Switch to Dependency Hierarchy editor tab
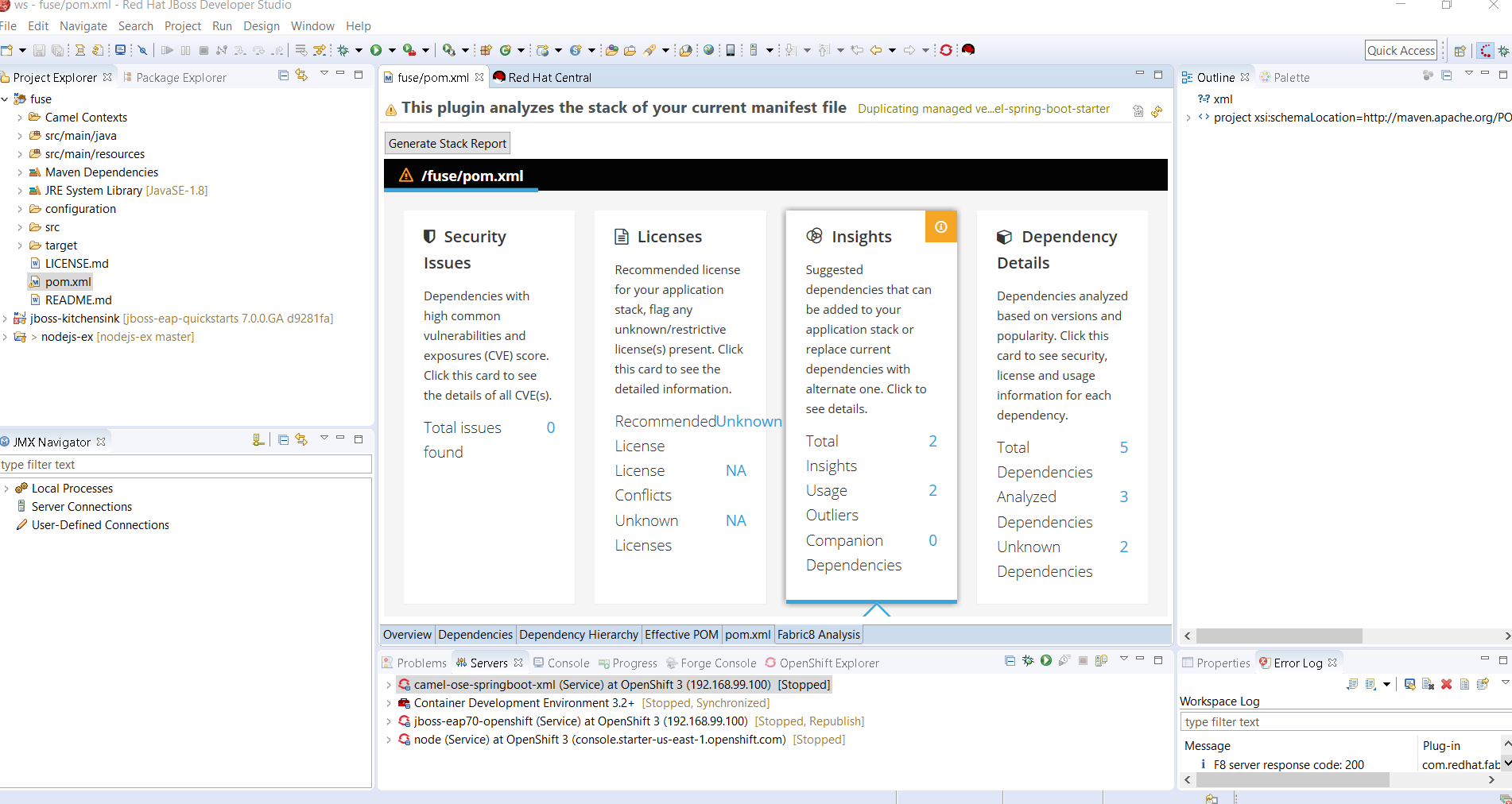 (x=579, y=635)
